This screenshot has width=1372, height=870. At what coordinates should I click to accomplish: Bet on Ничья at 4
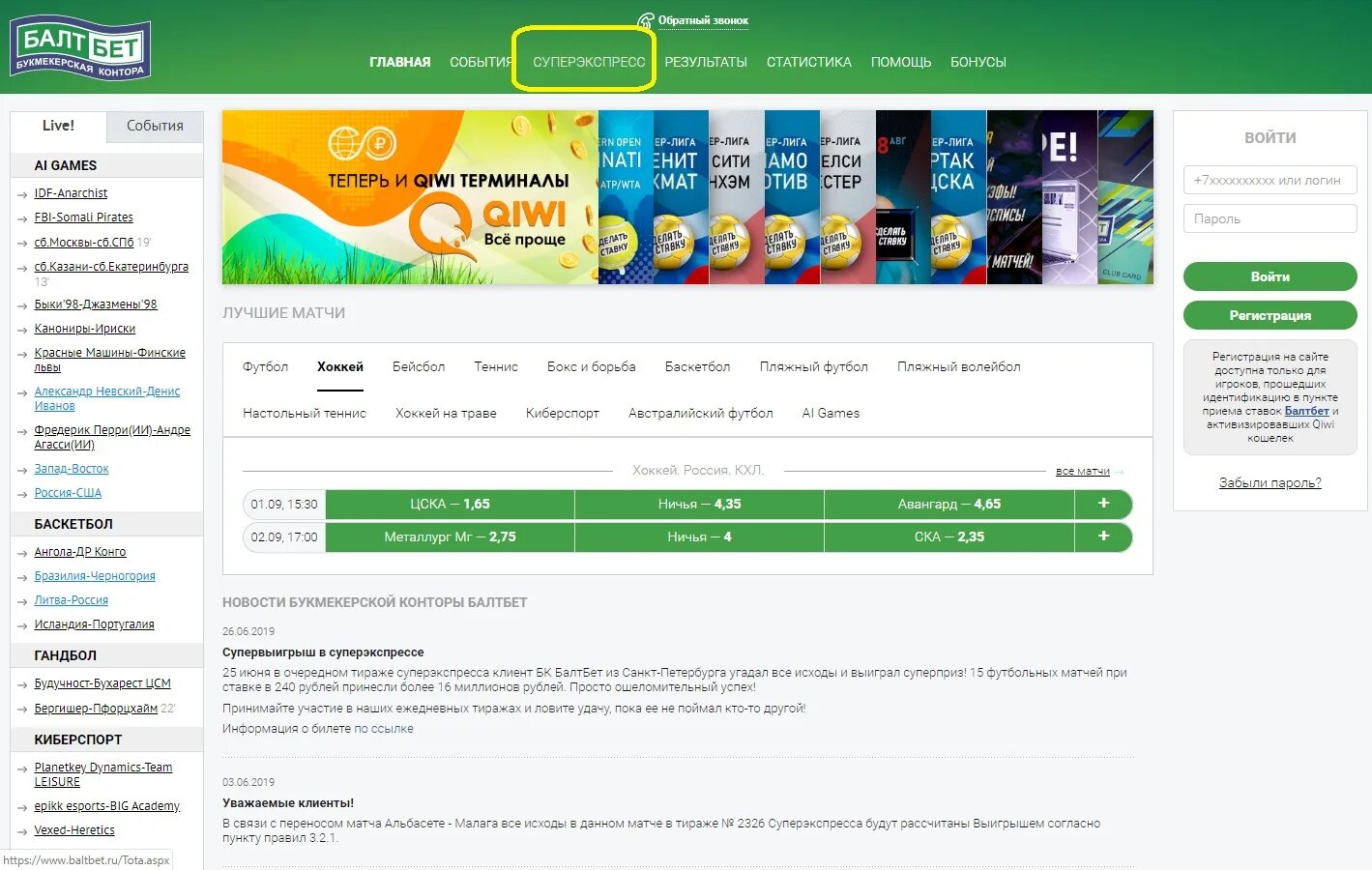click(x=699, y=536)
